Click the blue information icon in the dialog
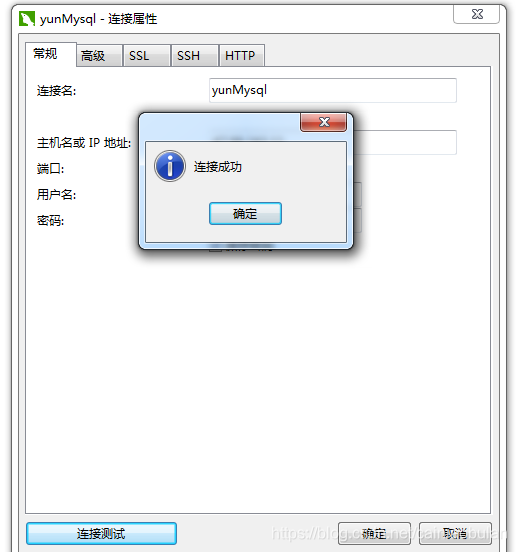This screenshot has height=552, width=517. (x=170, y=166)
